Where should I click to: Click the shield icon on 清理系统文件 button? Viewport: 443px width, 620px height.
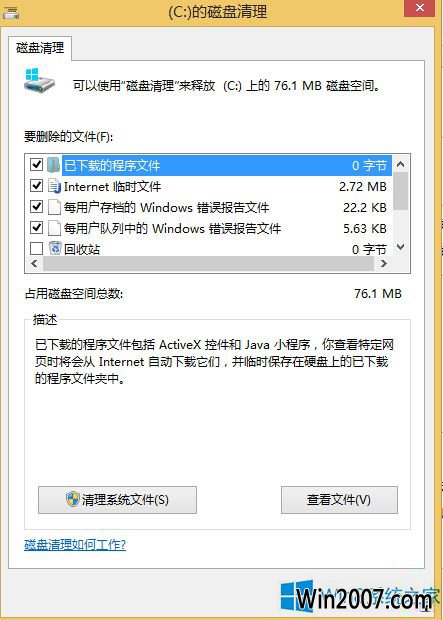tap(73, 500)
